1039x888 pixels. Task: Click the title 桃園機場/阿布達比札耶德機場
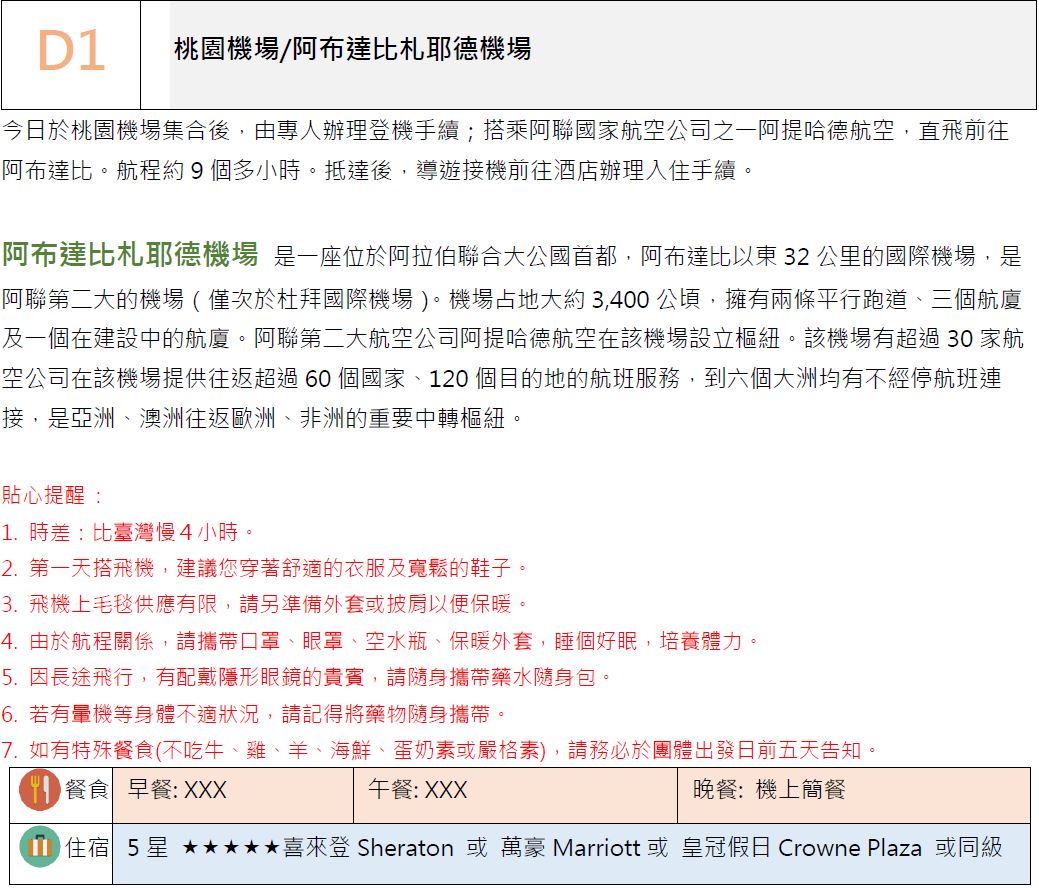(x=352, y=48)
